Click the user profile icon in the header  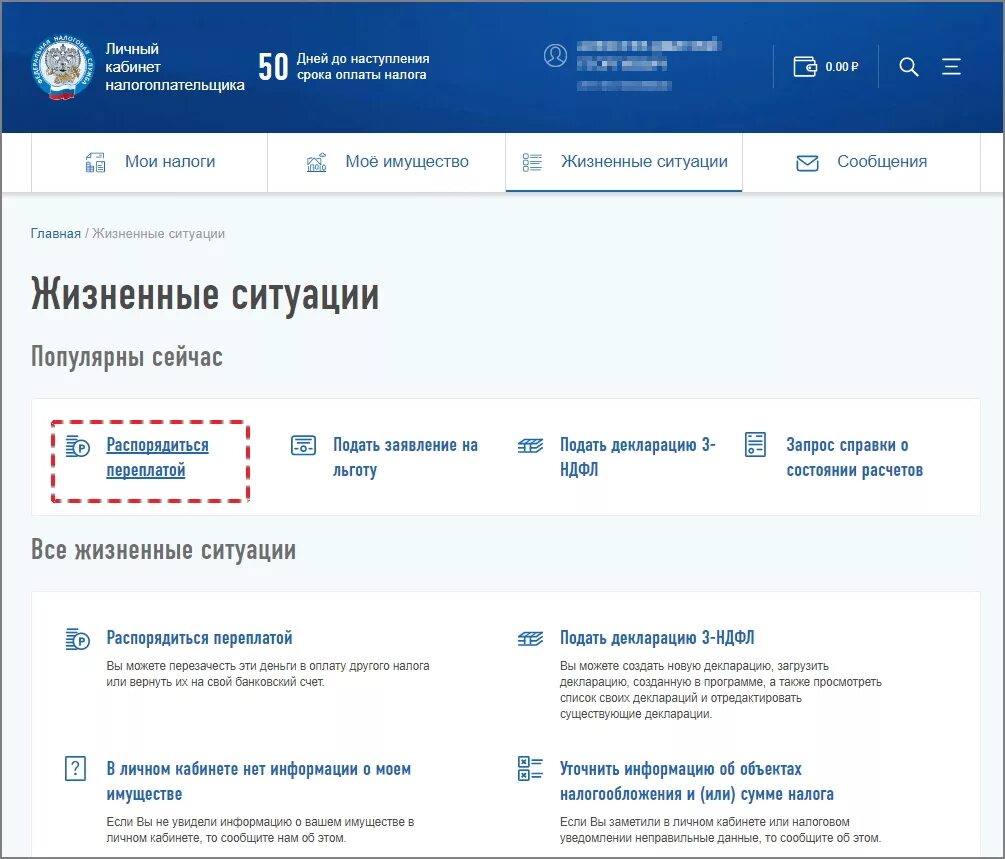pyautogui.click(x=555, y=57)
